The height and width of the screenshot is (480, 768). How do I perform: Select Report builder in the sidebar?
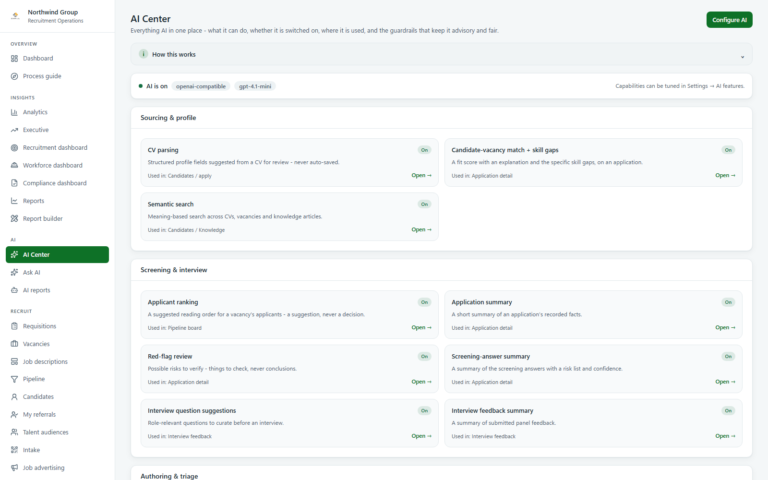pyautogui.click(x=57, y=218)
